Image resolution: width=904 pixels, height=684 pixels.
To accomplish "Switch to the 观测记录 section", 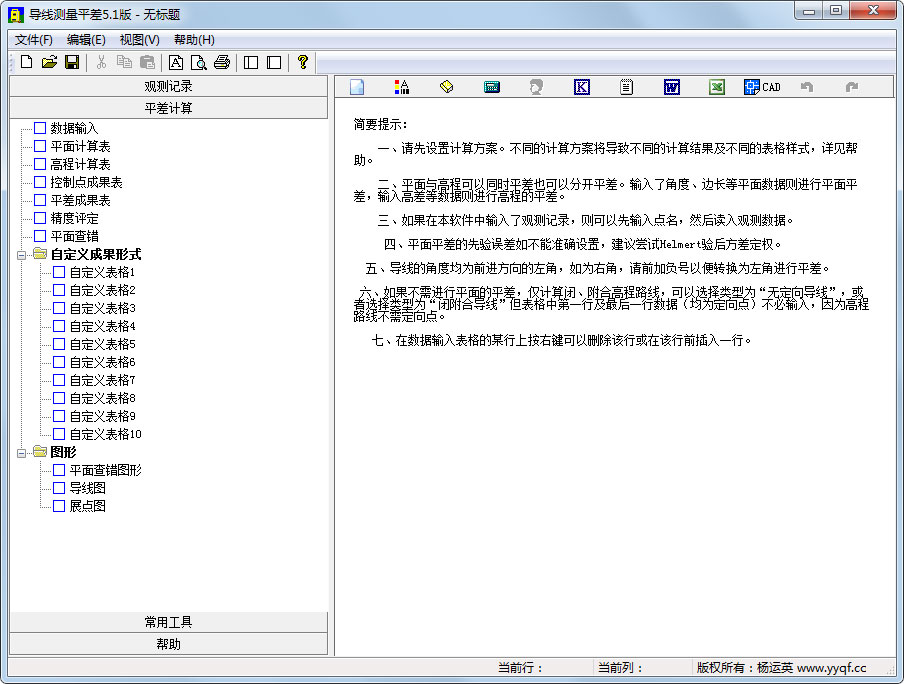I will point(168,86).
